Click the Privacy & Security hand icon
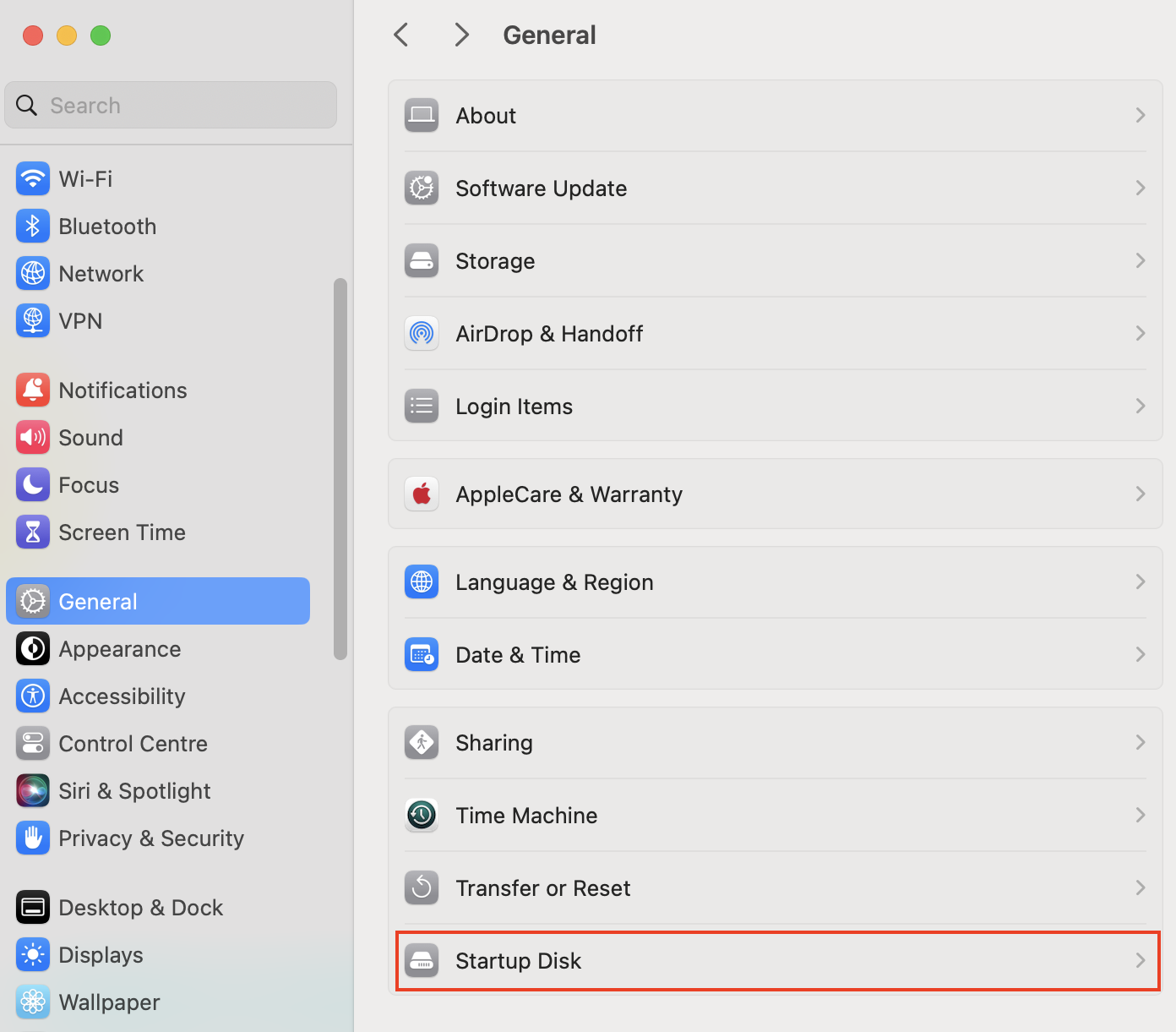The image size is (1176, 1032). click(33, 838)
